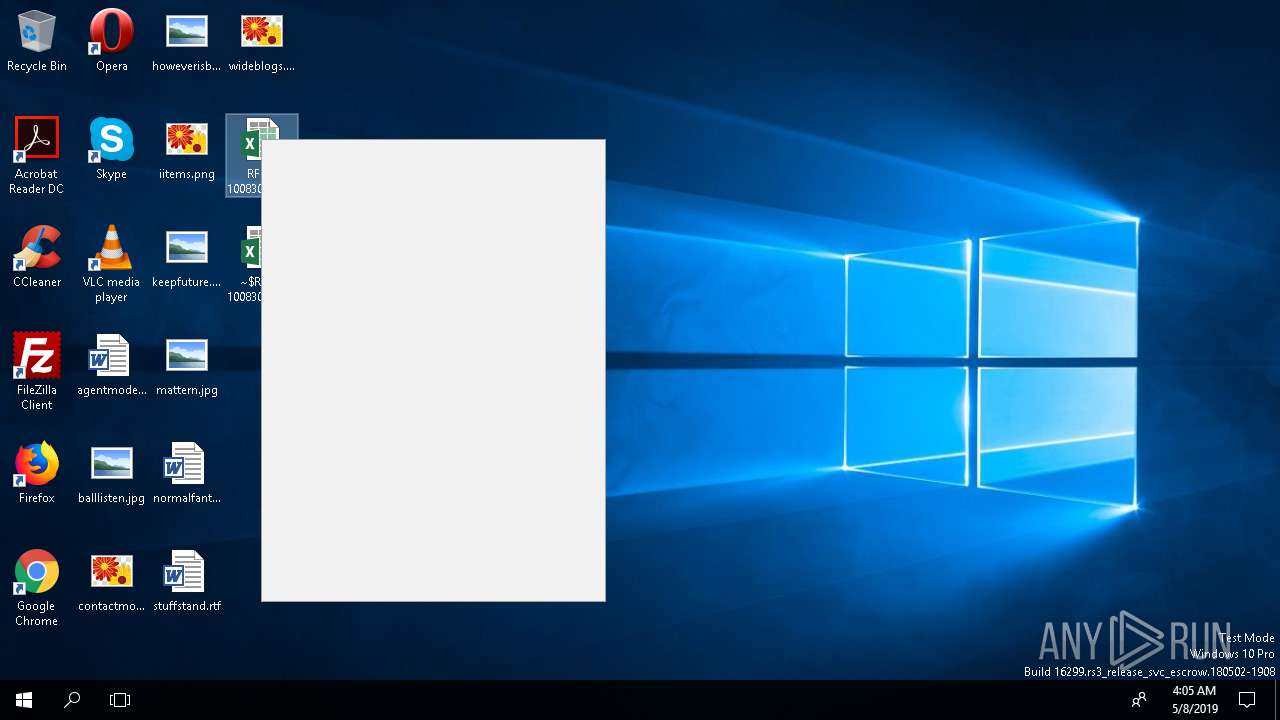Open the CCleaner shortcut
The image size is (1280, 720).
point(37,257)
